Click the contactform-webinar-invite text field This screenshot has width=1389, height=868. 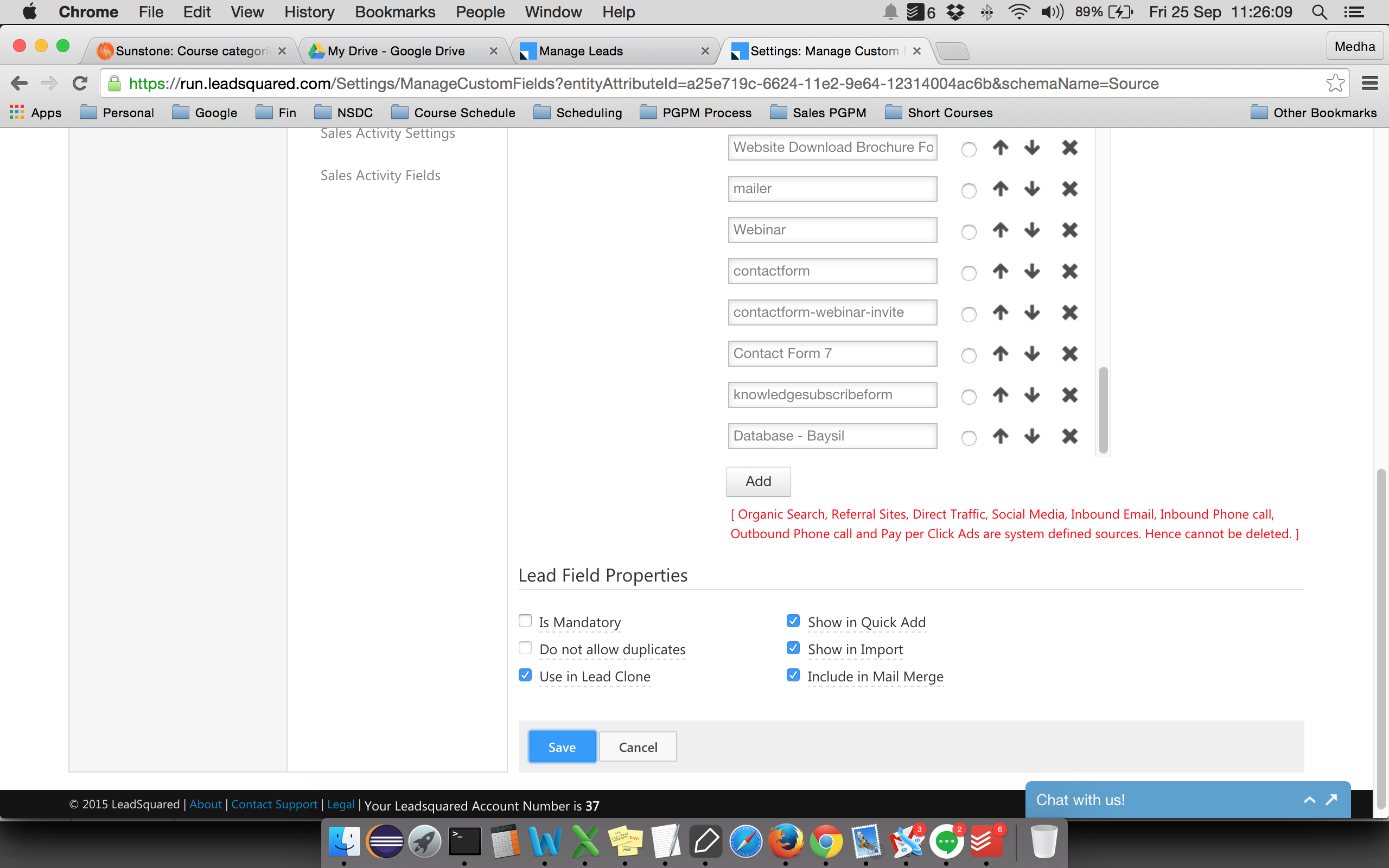click(832, 312)
